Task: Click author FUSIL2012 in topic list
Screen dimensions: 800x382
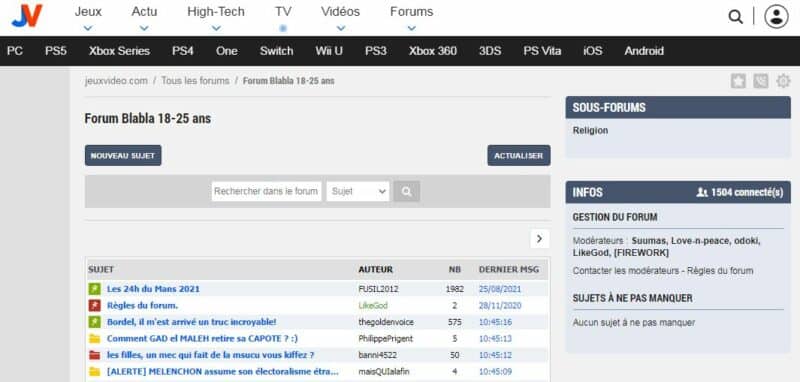Action: click(x=379, y=289)
